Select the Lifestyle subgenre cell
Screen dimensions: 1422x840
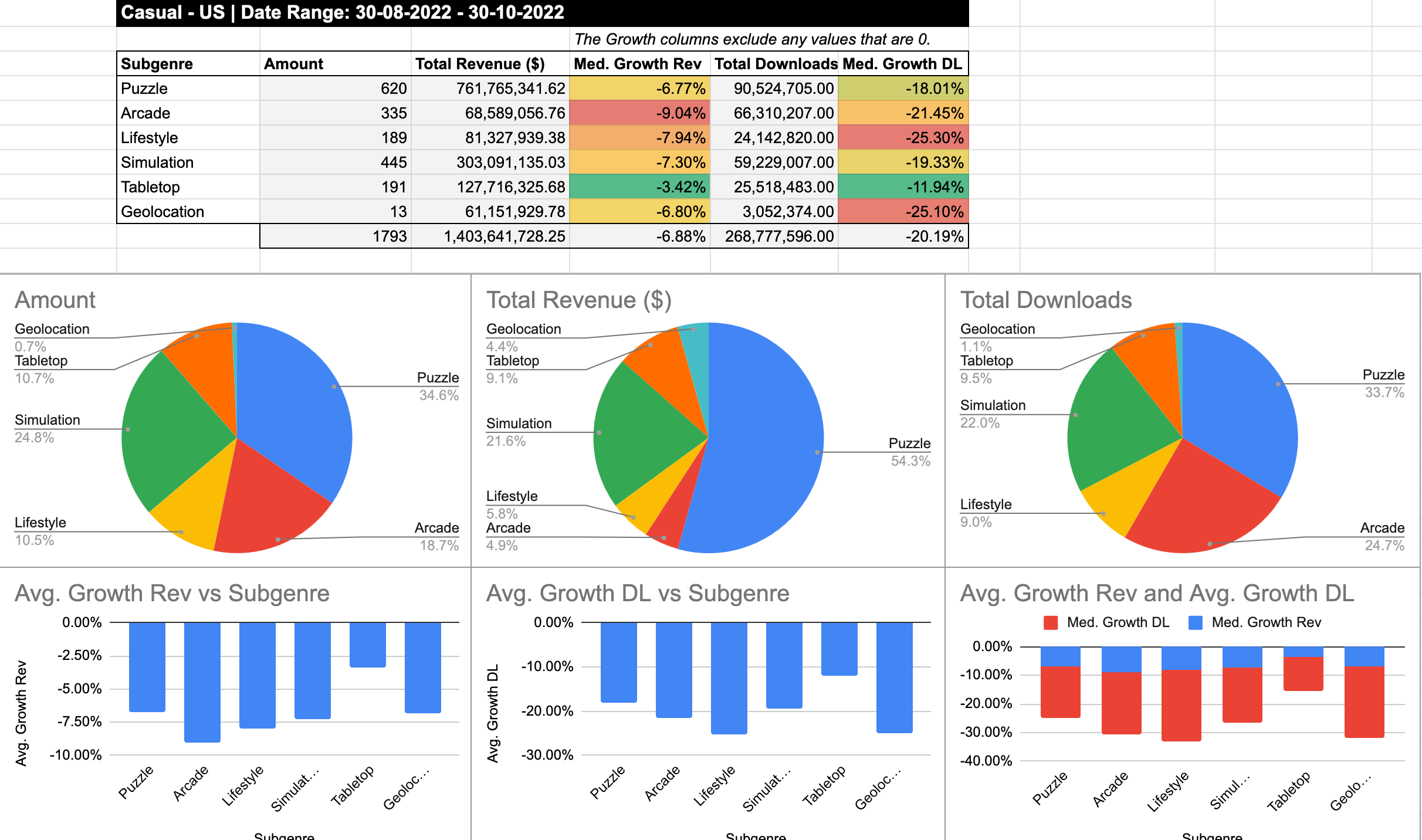tap(188, 138)
